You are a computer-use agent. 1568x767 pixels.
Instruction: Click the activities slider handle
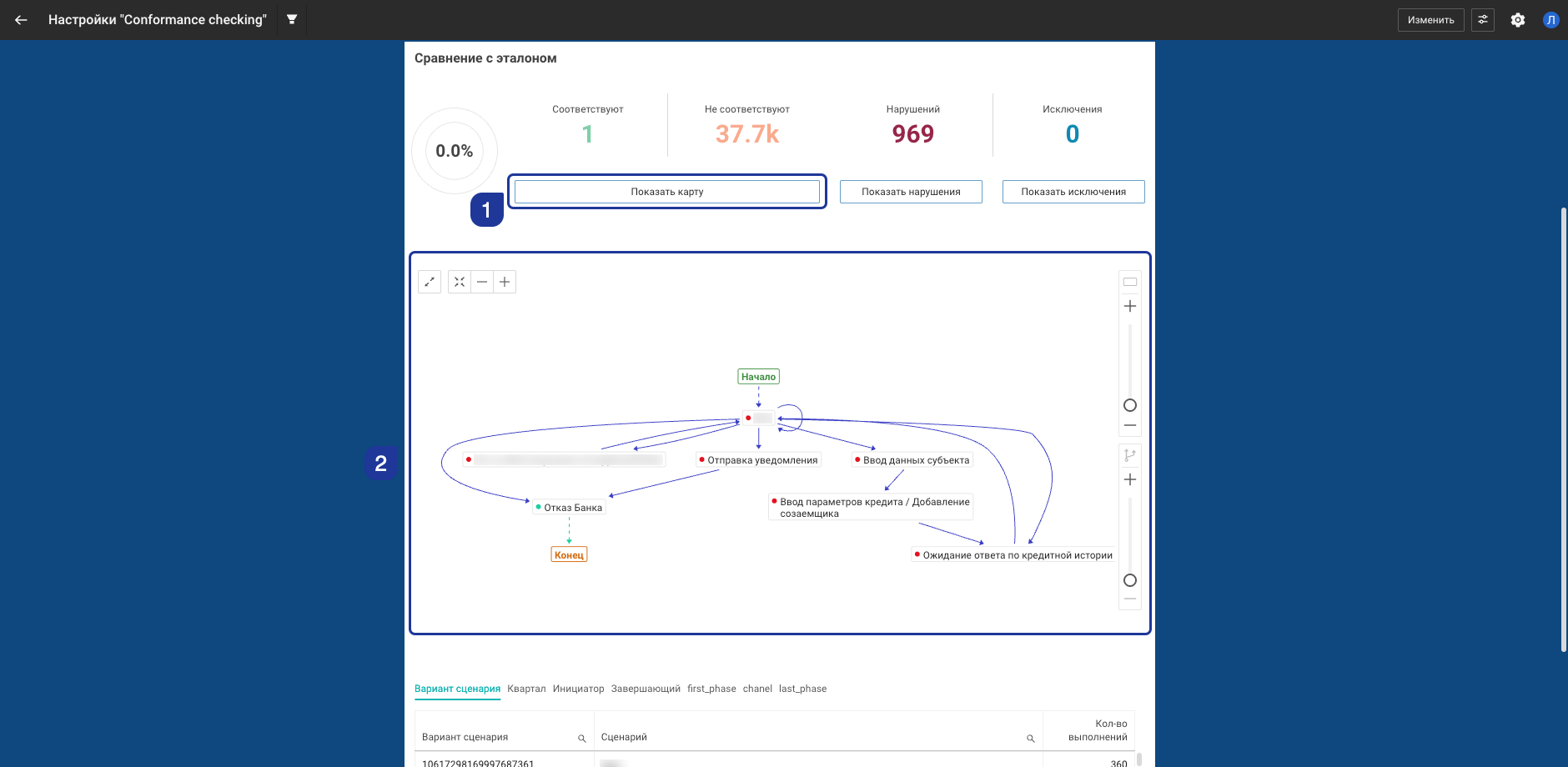point(1130,405)
